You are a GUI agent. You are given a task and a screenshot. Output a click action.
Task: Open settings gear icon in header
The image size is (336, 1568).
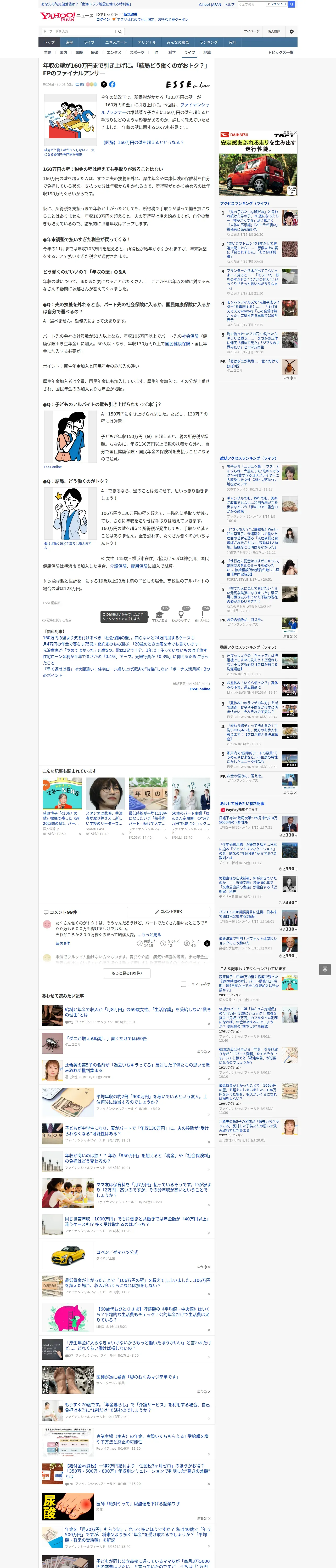(x=292, y=32)
